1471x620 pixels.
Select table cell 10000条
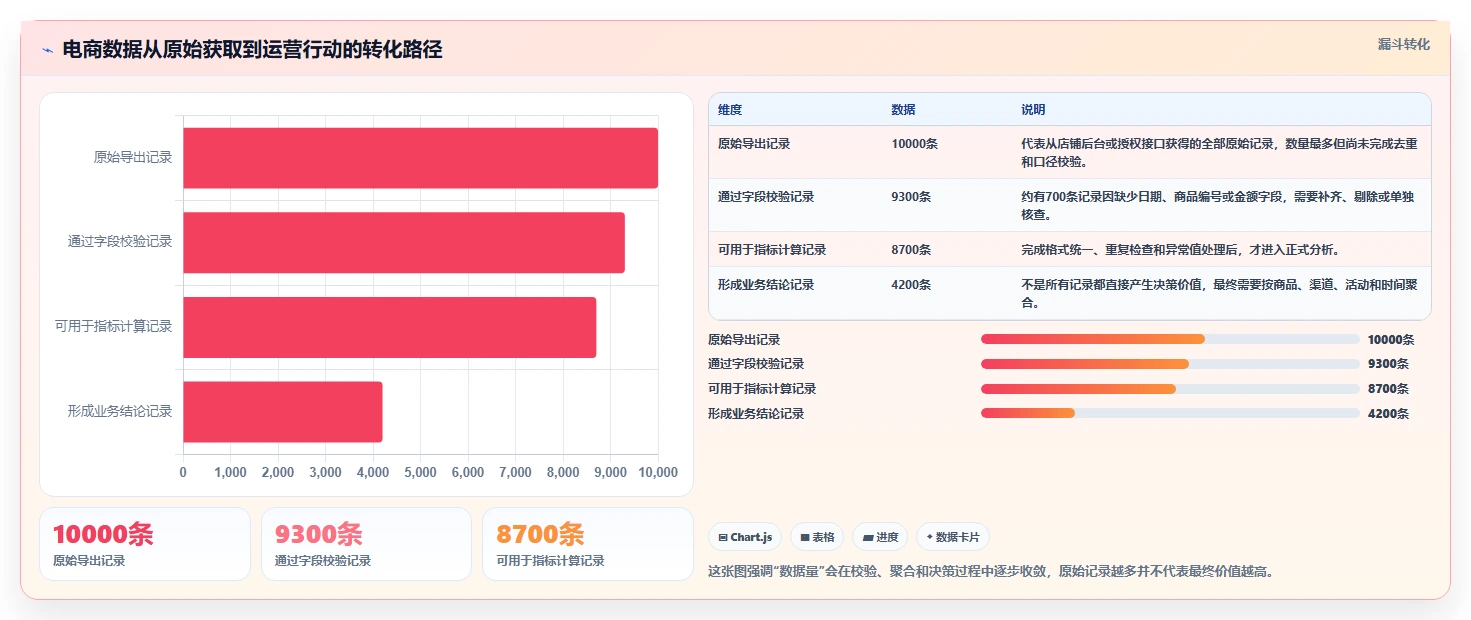tap(915, 144)
